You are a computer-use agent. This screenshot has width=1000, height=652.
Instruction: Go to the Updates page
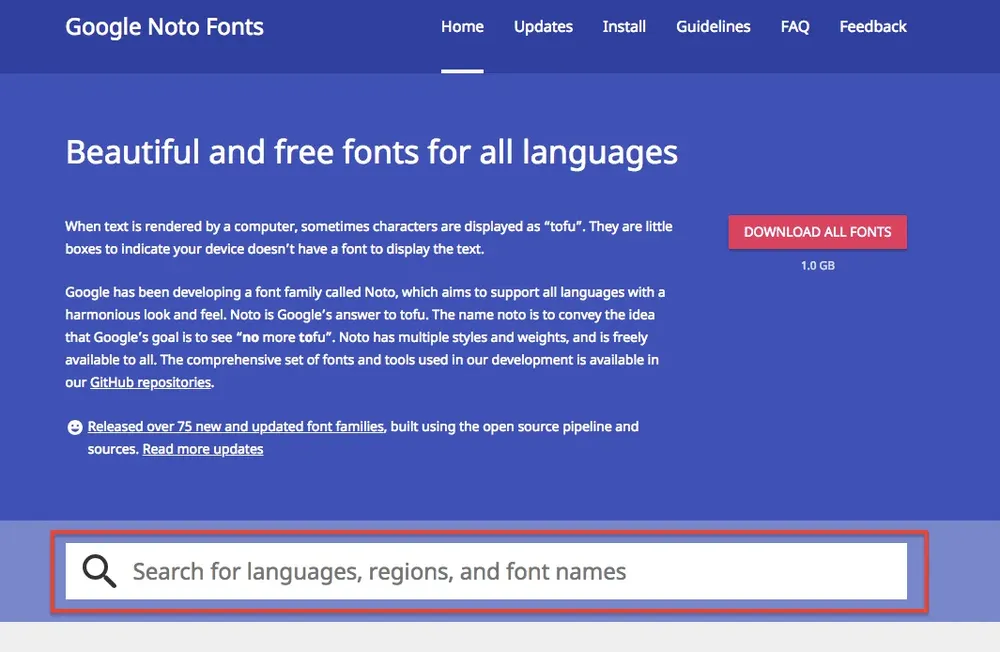(543, 27)
